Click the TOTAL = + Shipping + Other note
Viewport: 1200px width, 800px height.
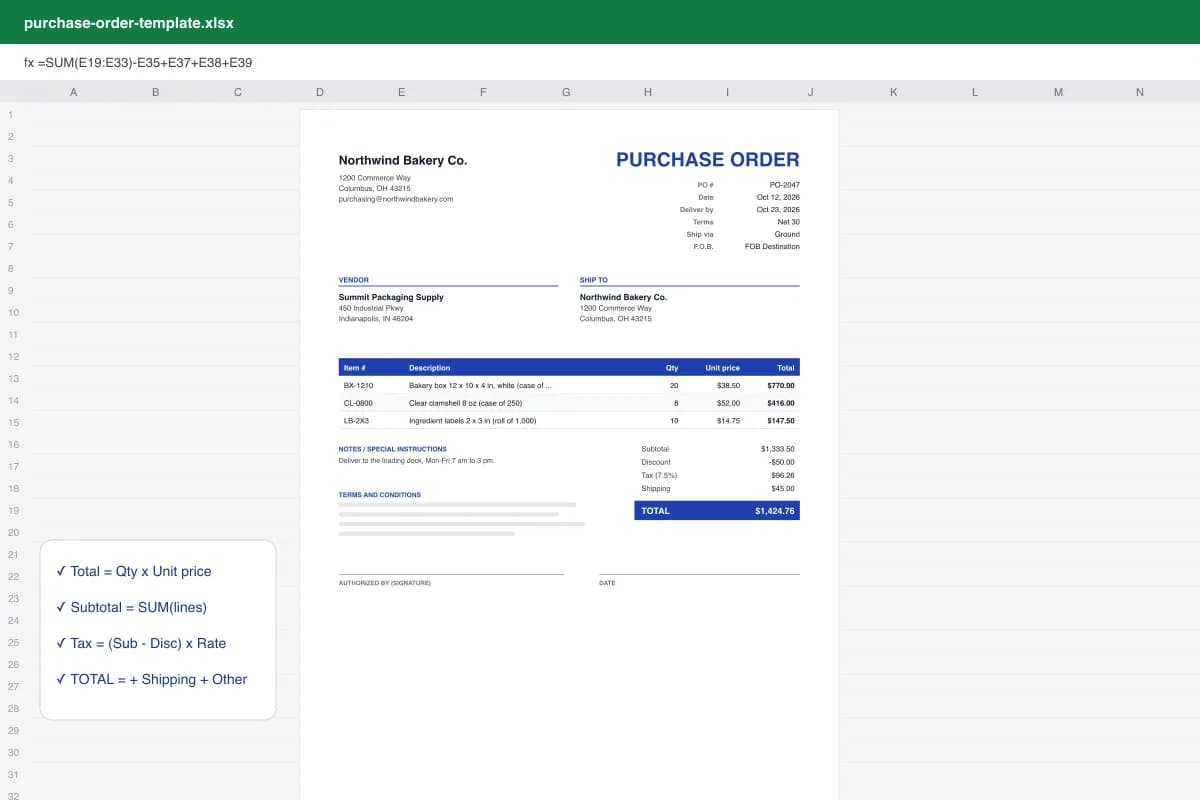152,679
